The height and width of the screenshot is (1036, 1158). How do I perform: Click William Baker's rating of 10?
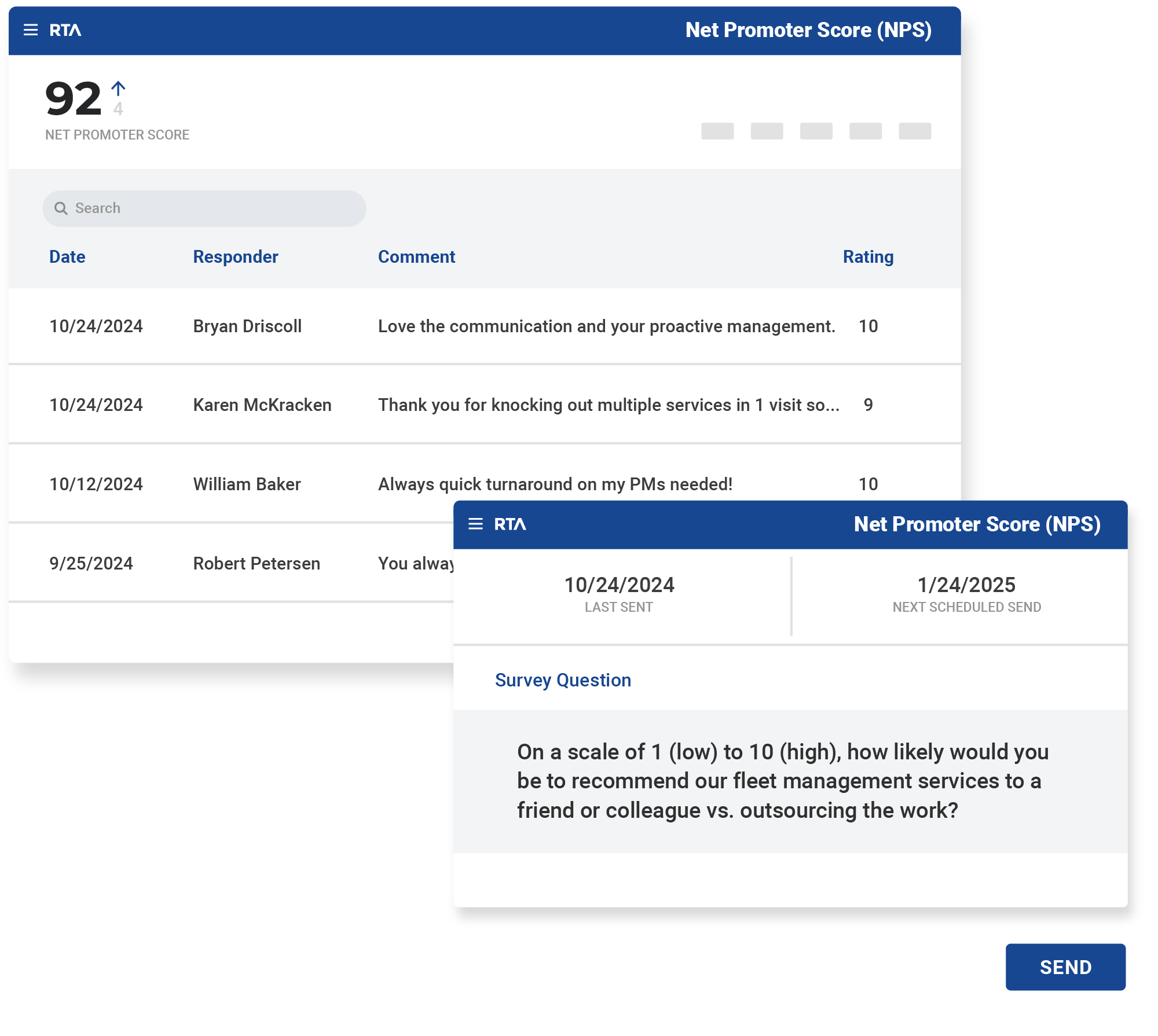point(868,484)
